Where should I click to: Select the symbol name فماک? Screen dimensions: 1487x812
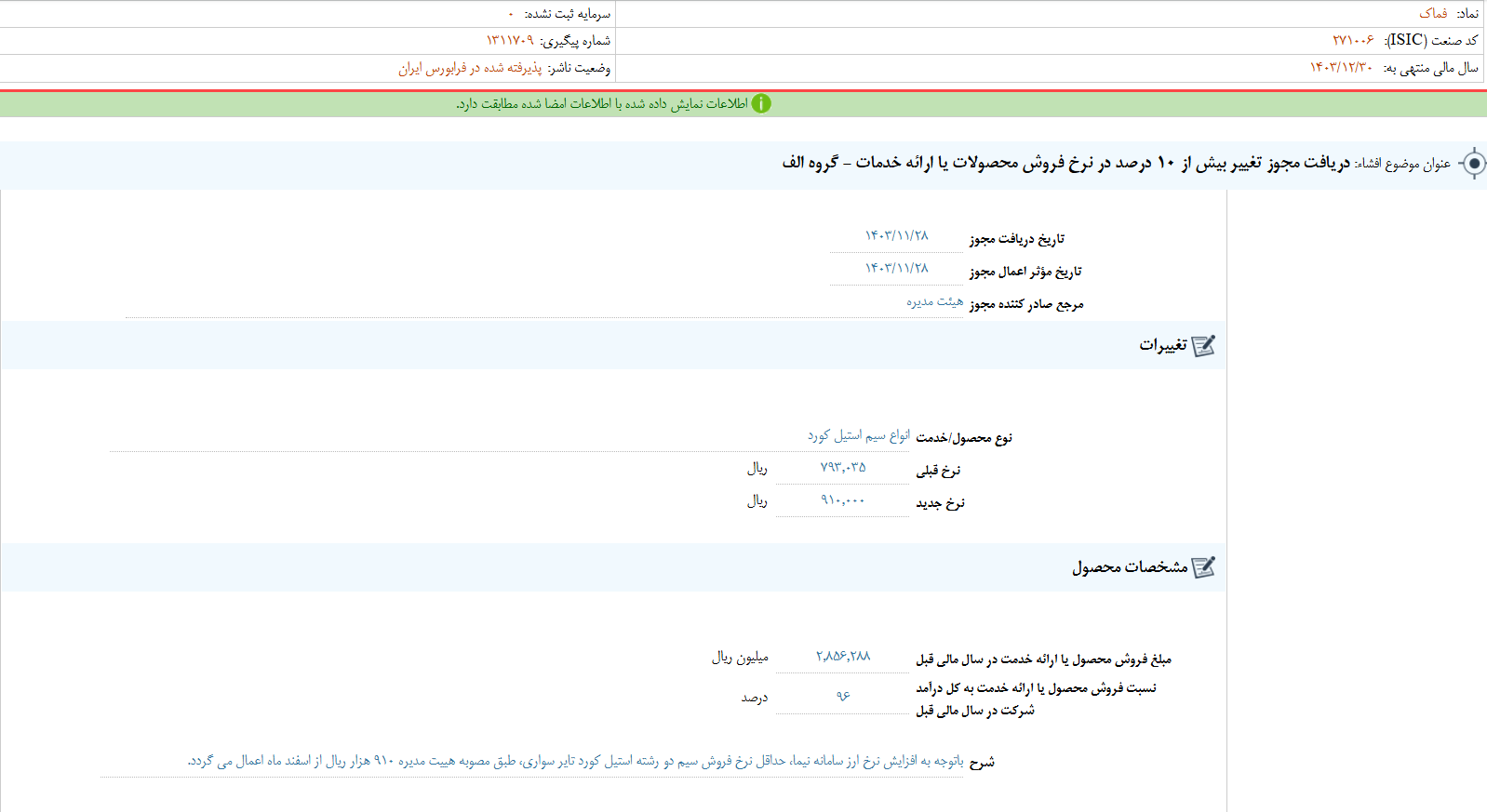[1433, 13]
